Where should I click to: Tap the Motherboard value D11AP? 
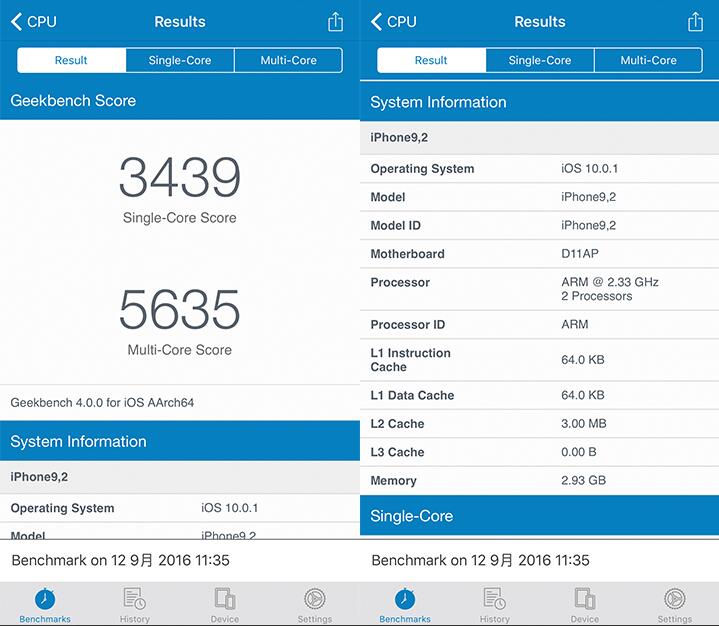580,254
